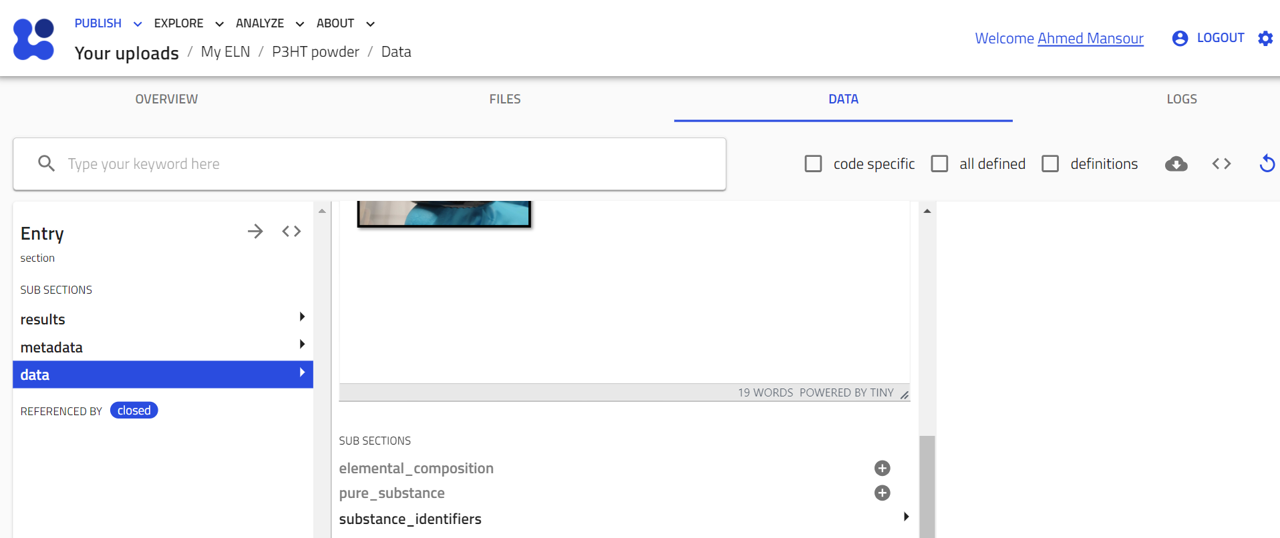Click the top toolbar code brackets icon
Screen dimensions: 1280x538
tap(1221, 164)
